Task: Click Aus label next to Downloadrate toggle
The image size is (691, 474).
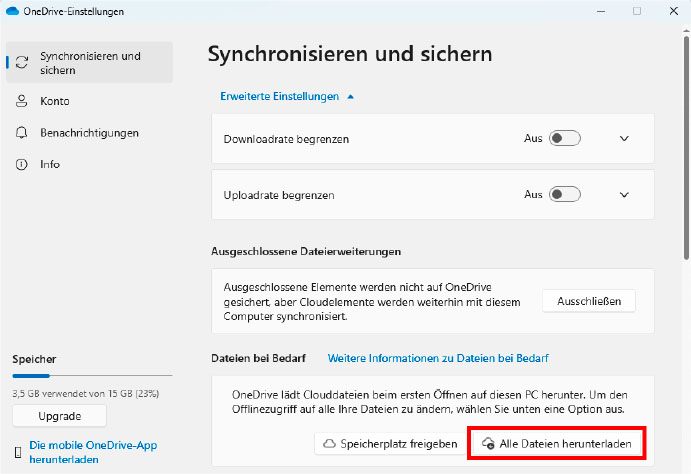Action: pyautogui.click(x=533, y=138)
